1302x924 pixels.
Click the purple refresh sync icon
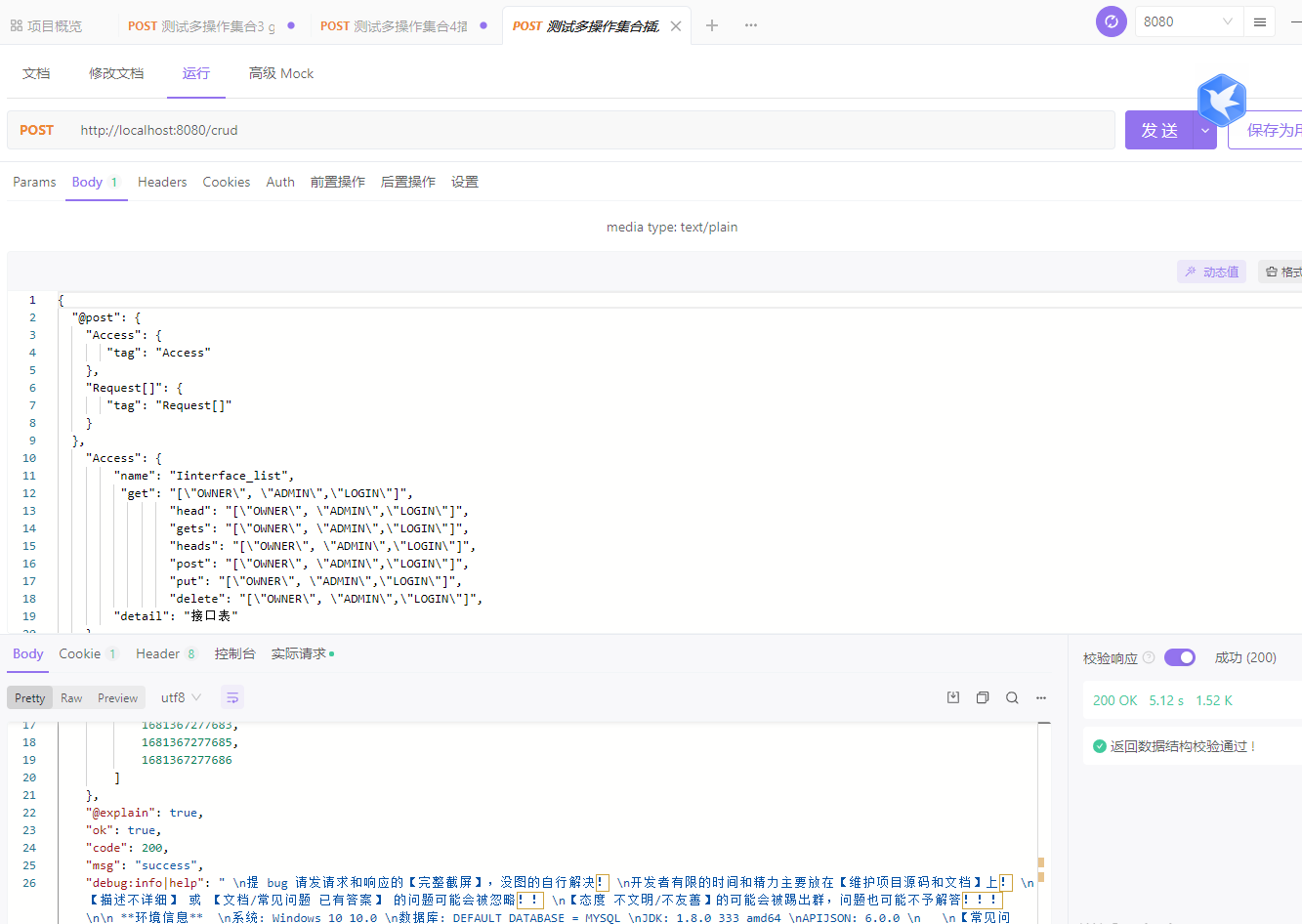click(x=1111, y=21)
